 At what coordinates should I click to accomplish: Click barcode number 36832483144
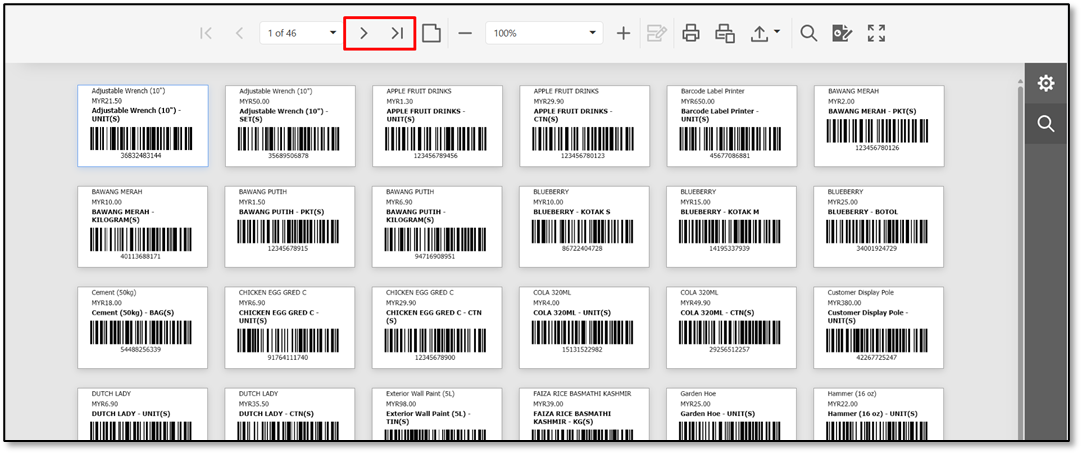click(141, 155)
